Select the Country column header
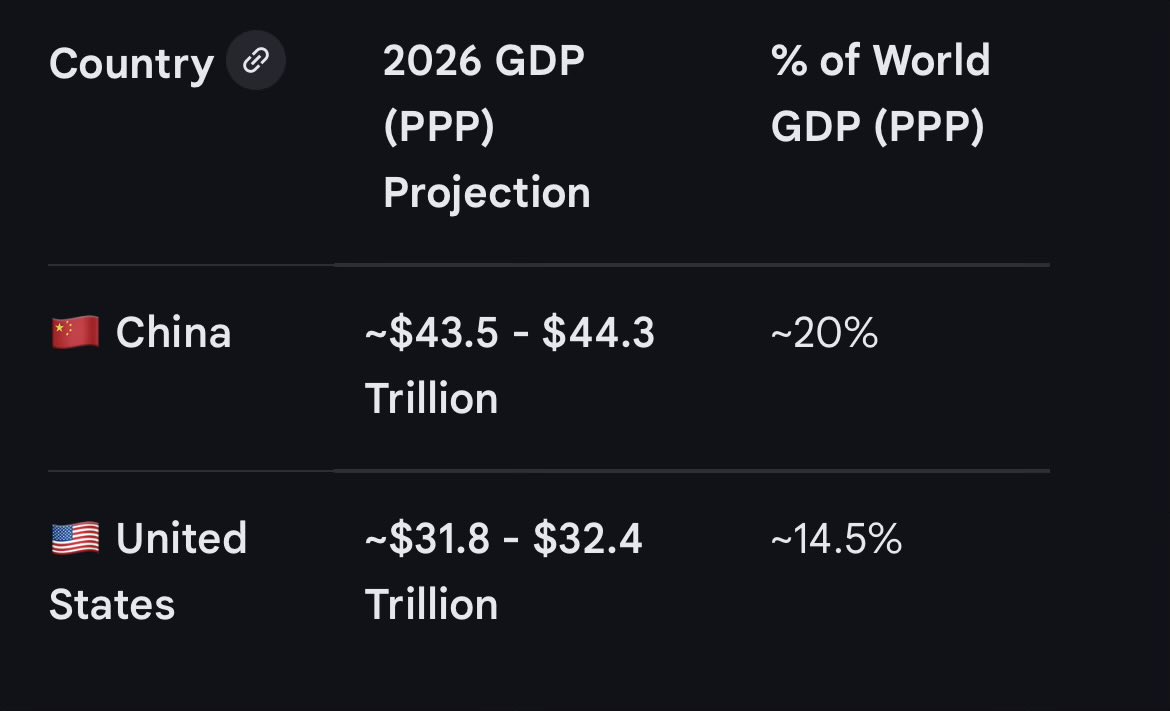 (x=131, y=63)
